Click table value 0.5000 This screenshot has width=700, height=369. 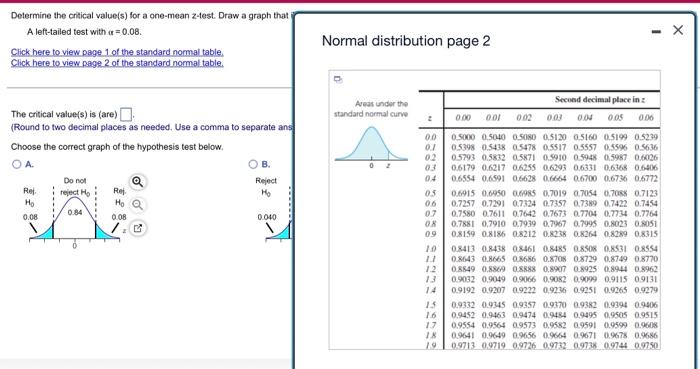point(463,137)
